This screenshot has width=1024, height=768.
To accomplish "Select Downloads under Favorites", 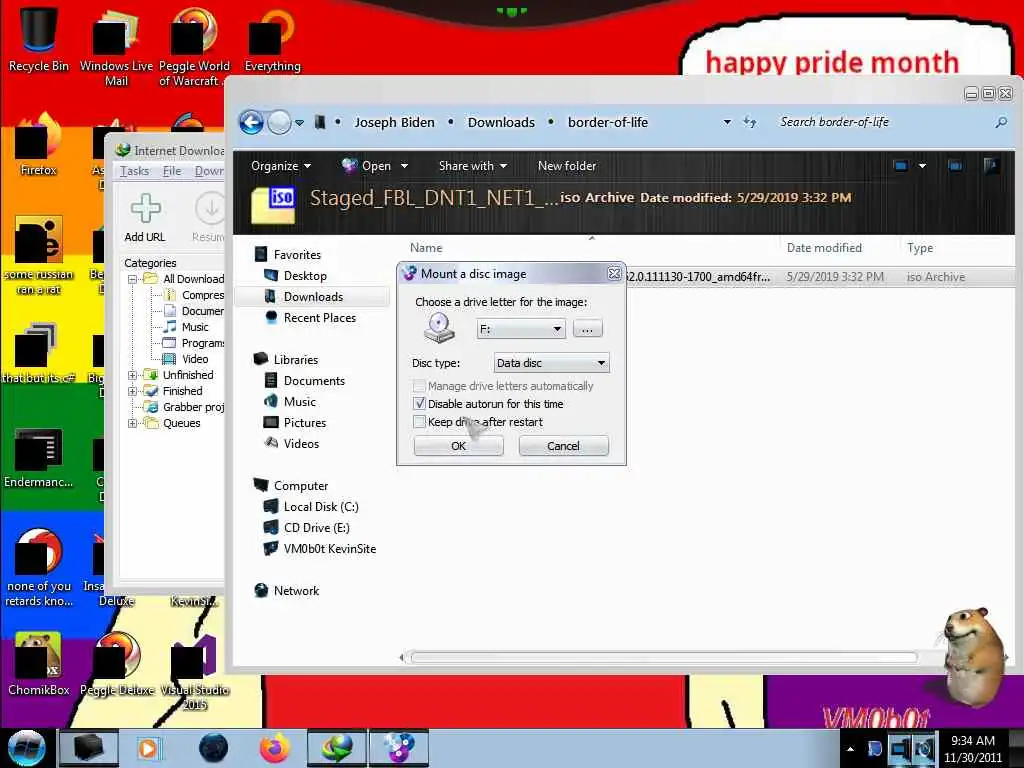I will click(313, 296).
